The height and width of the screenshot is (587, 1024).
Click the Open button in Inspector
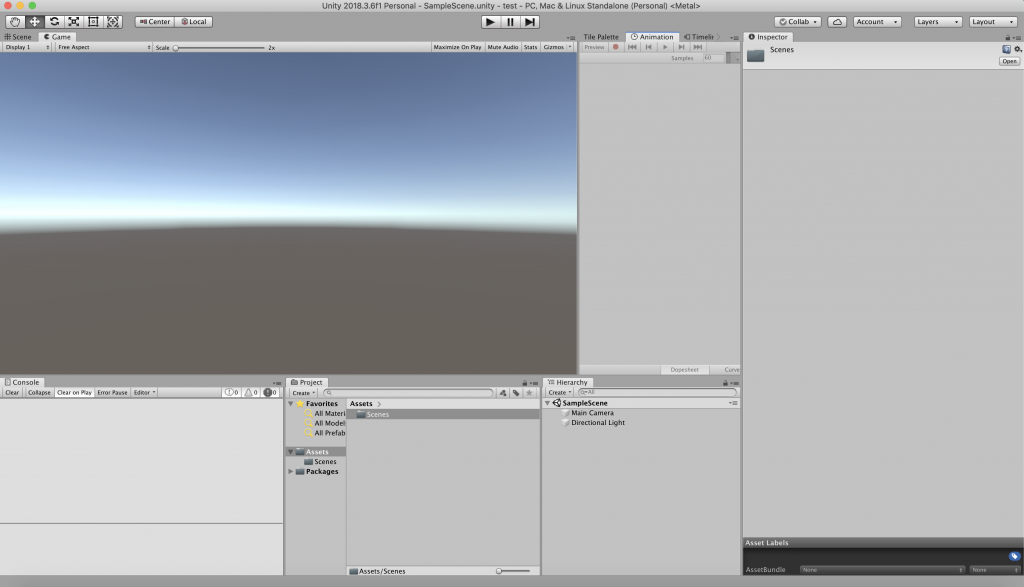[x=1009, y=61]
